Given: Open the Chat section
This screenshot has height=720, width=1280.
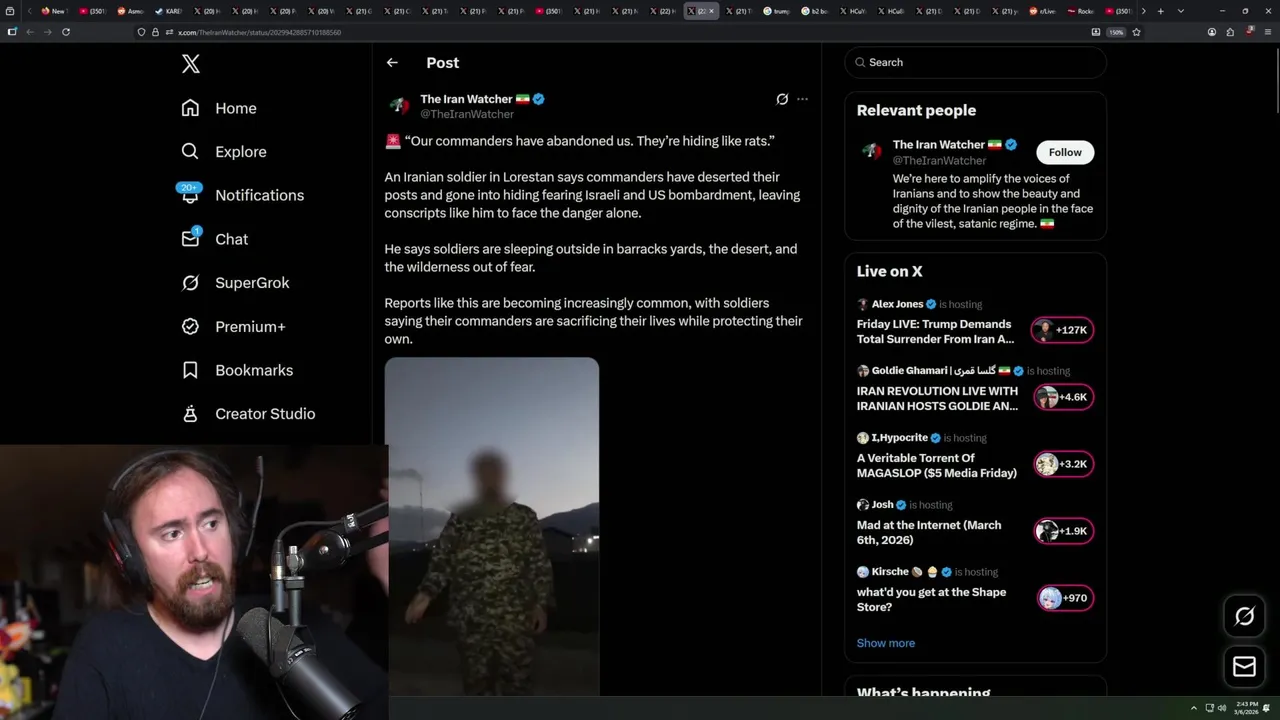Looking at the screenshot, I should click(x=214, y=239).
